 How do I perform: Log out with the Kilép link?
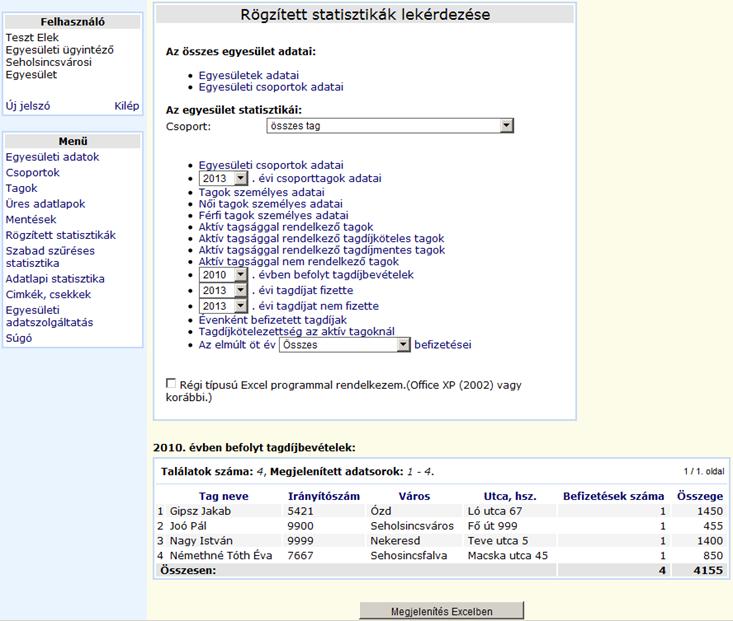coord(127,106)
